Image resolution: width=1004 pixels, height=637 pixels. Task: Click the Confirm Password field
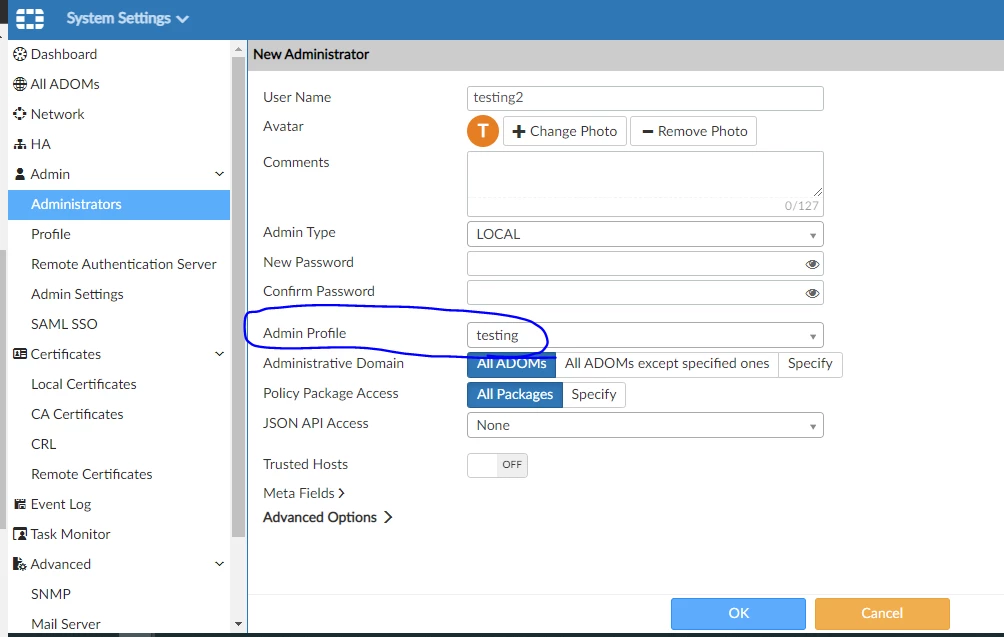pyautogui.click(x=645, y=293)
